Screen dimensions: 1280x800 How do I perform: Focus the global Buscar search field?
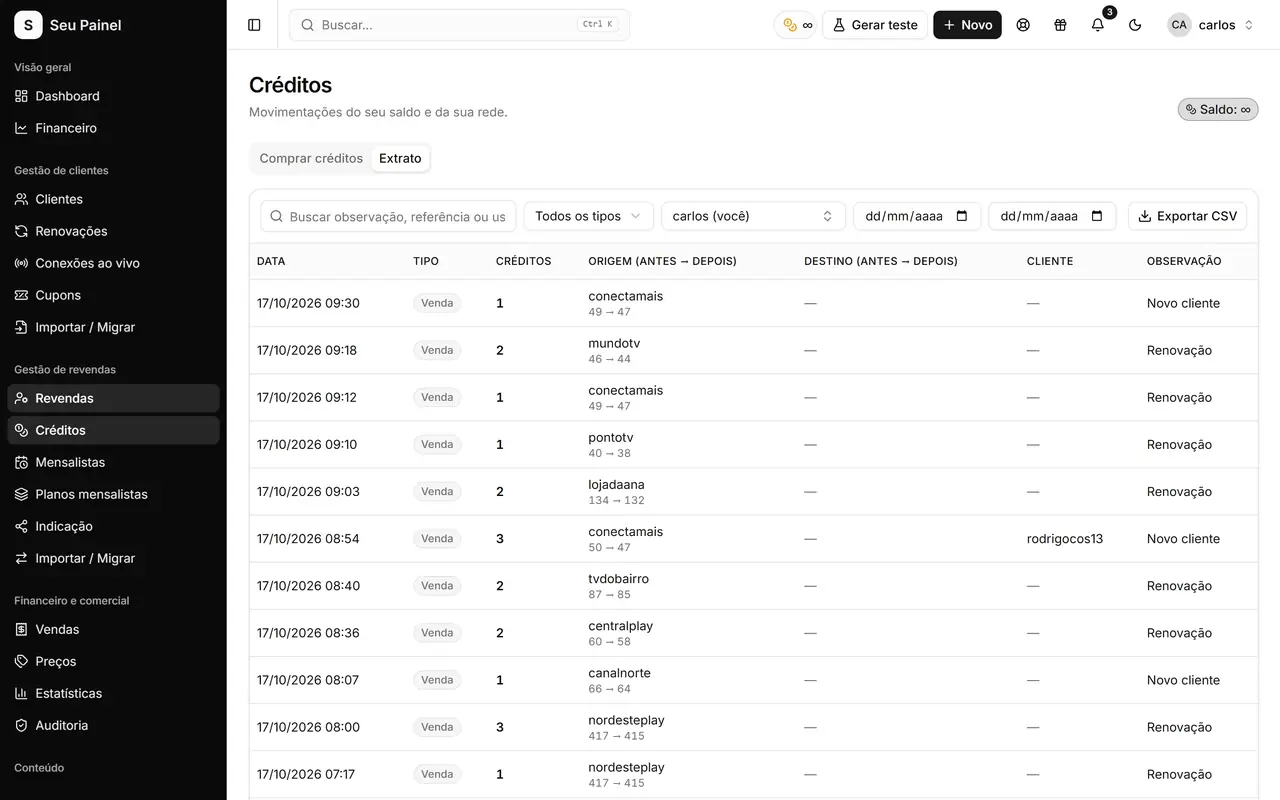(x=459, y=25)
